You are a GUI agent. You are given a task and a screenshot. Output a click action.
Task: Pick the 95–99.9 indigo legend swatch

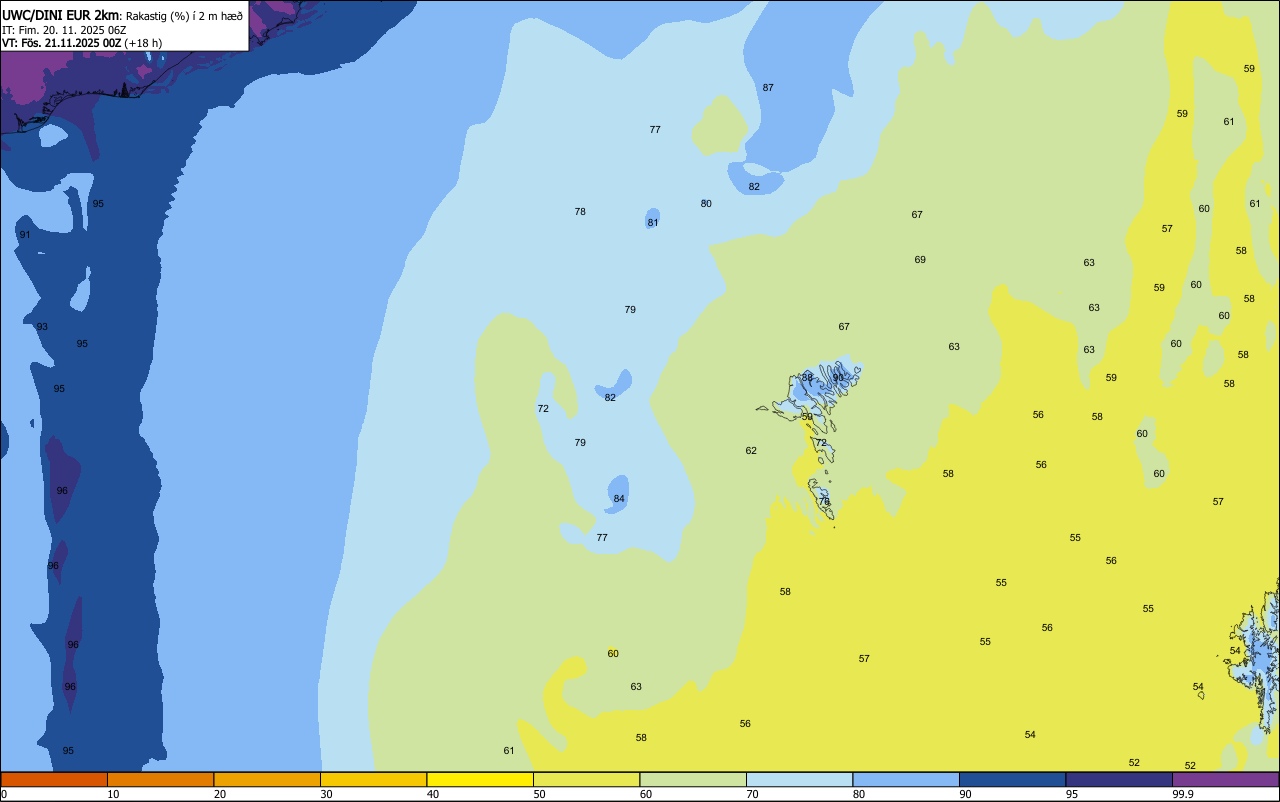point(1119,779)
